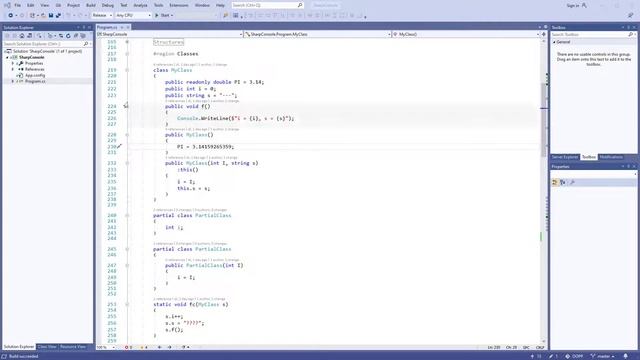Click the Home icon in Solution Explorer toolbar

[x=22, y=36]
